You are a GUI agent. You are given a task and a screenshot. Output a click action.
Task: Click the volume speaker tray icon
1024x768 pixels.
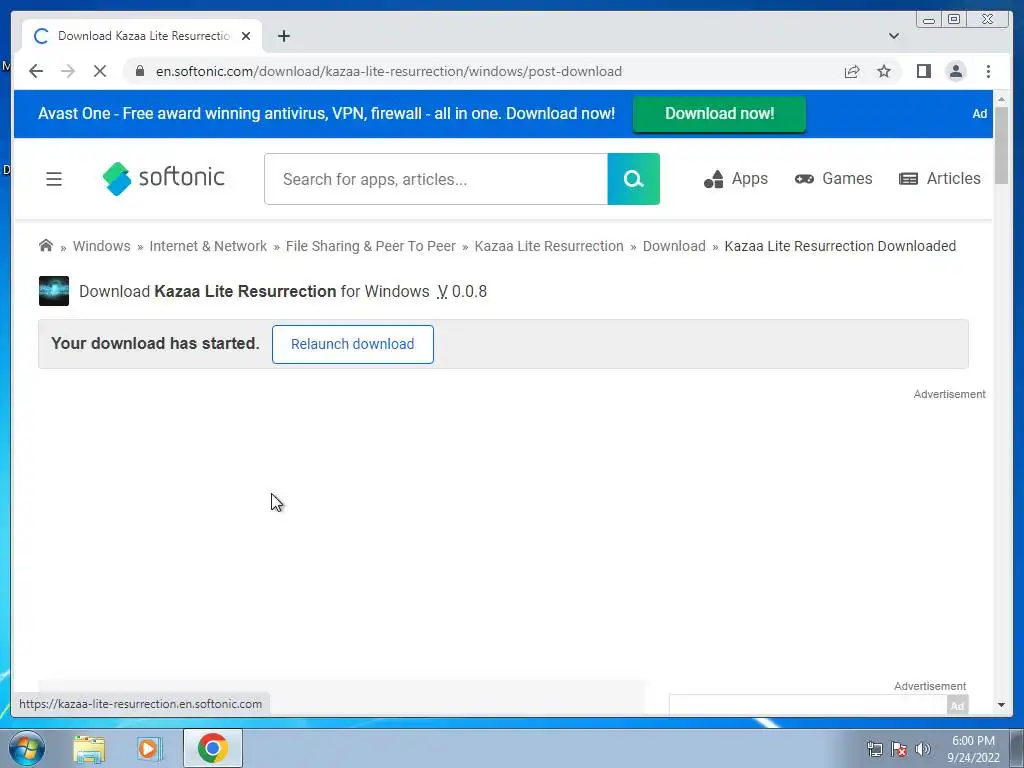coord(923,749)
